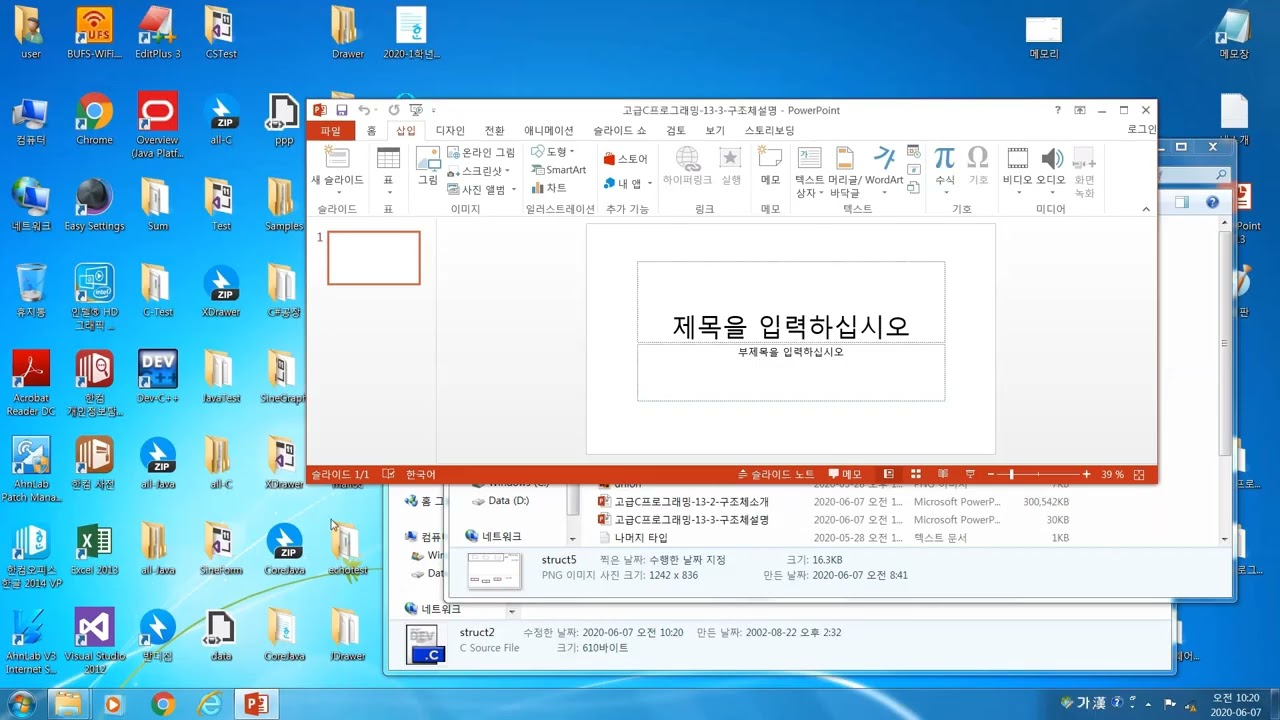The image size is (1280, 720).
Task: Click the 메모 comment icon in the ribbon
Action: (770, 159)
